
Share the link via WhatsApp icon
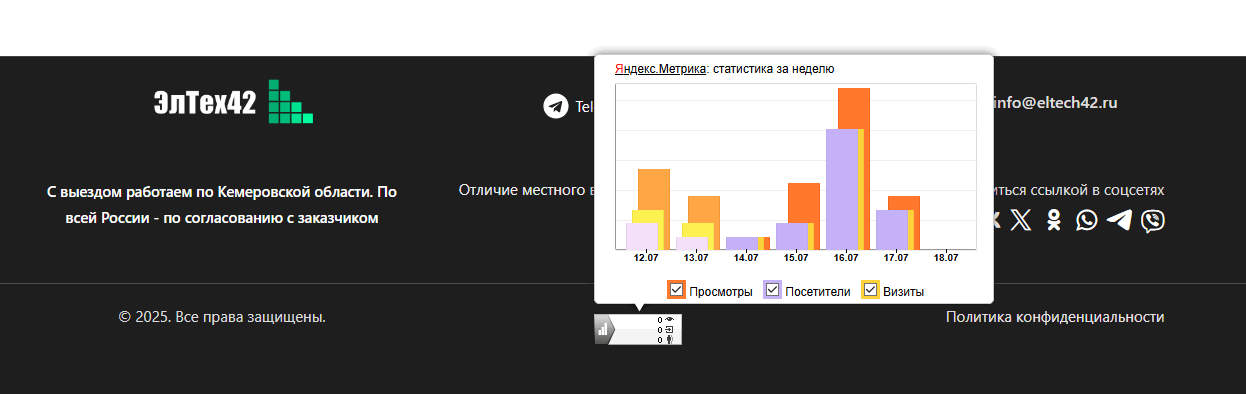(x=1087, y=220)
